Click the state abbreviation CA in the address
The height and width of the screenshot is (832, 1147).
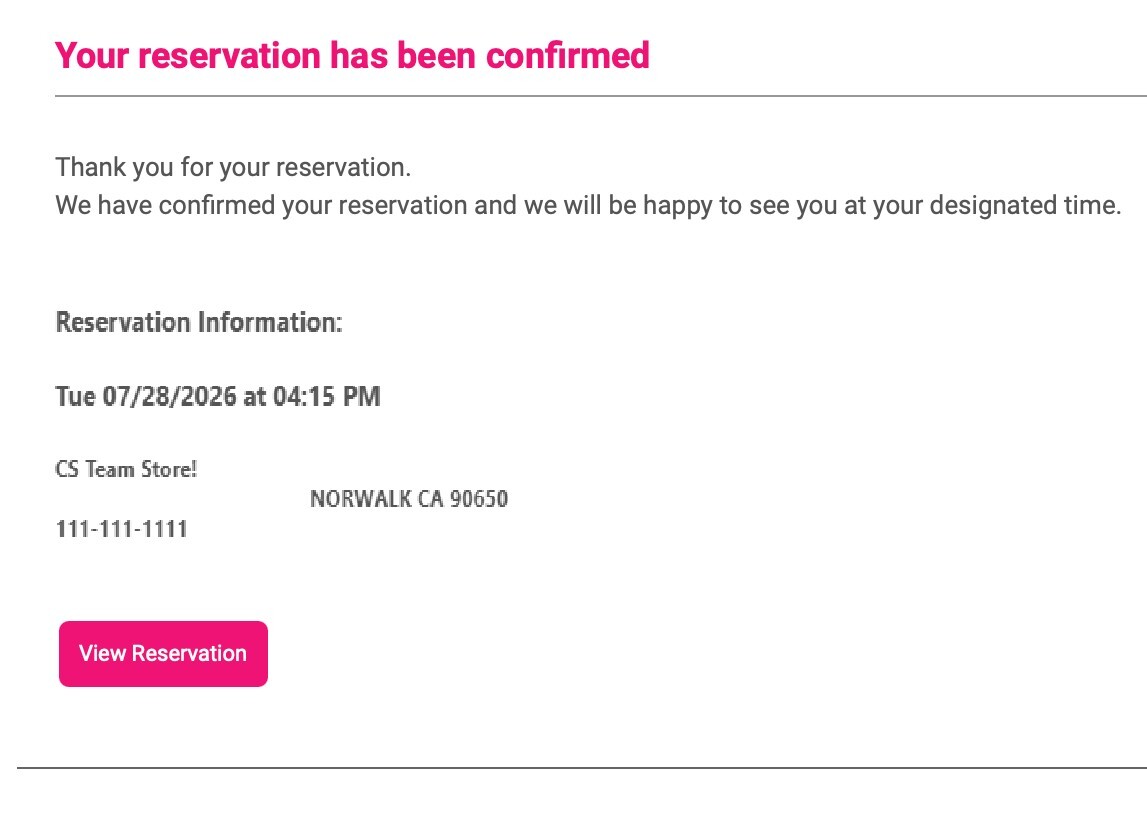pos(431,498)
